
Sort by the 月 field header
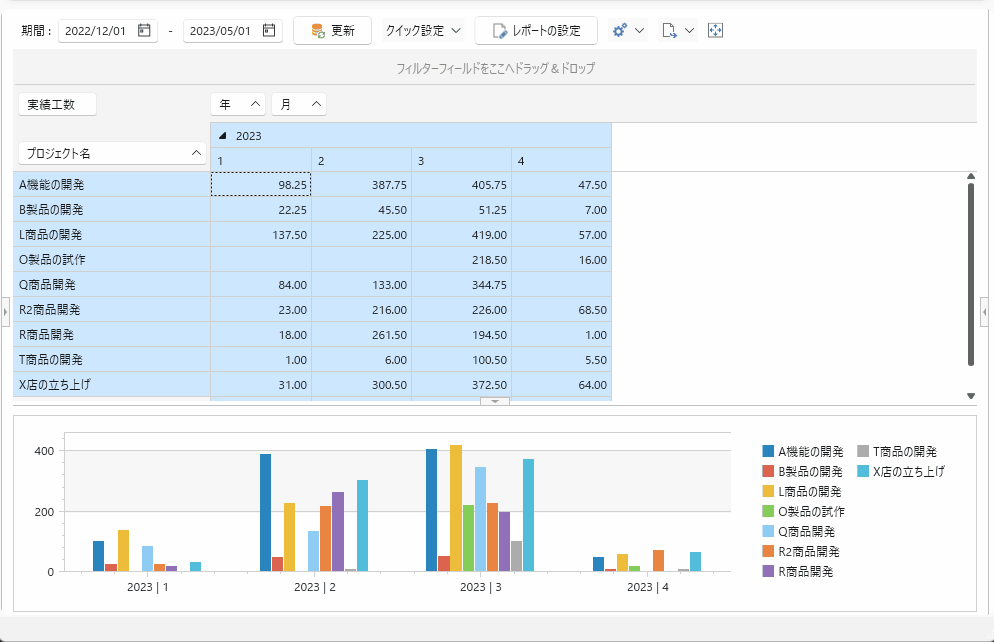298,104
